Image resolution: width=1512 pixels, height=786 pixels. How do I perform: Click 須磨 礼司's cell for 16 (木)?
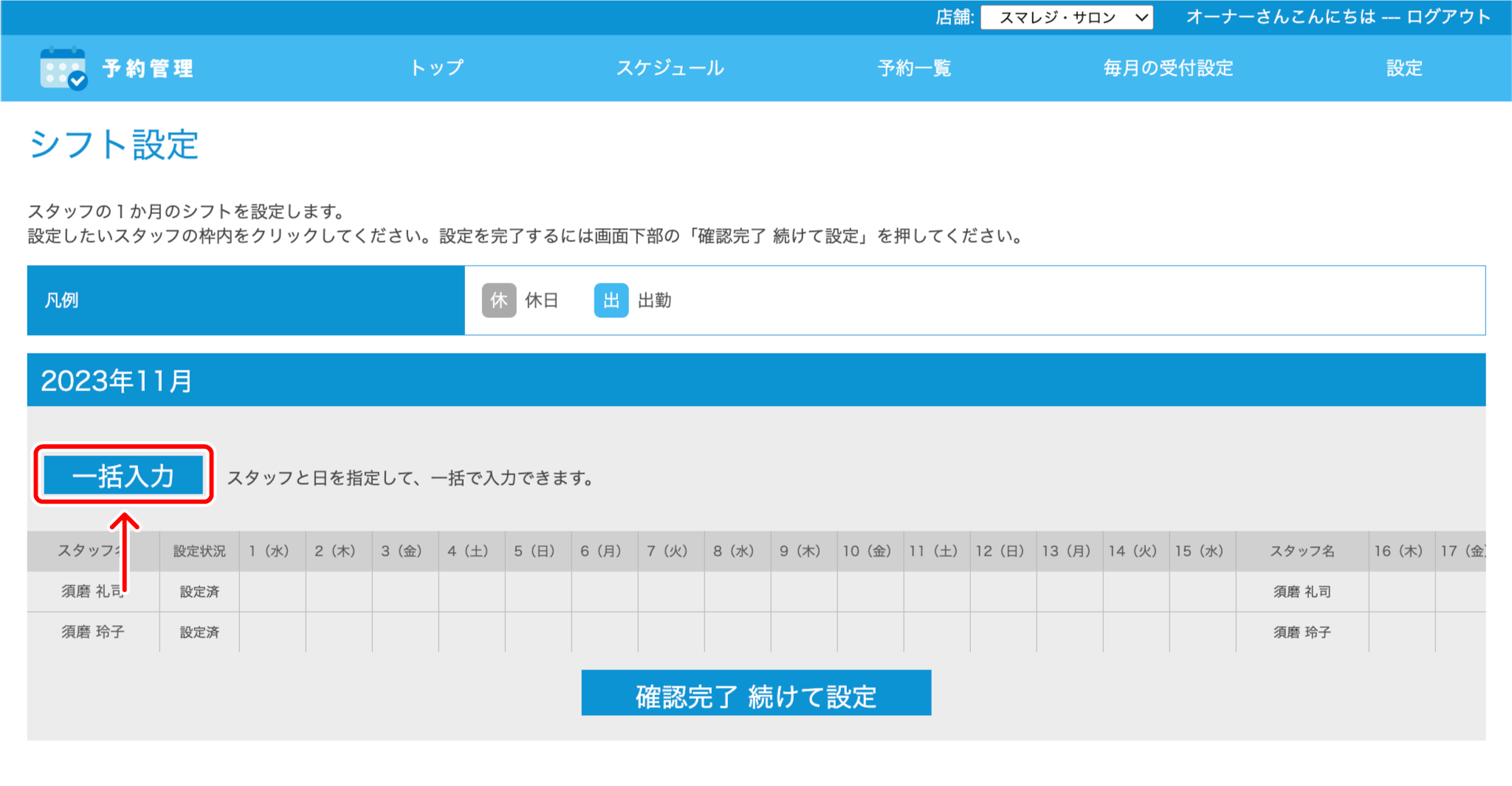click(1401, 592)
